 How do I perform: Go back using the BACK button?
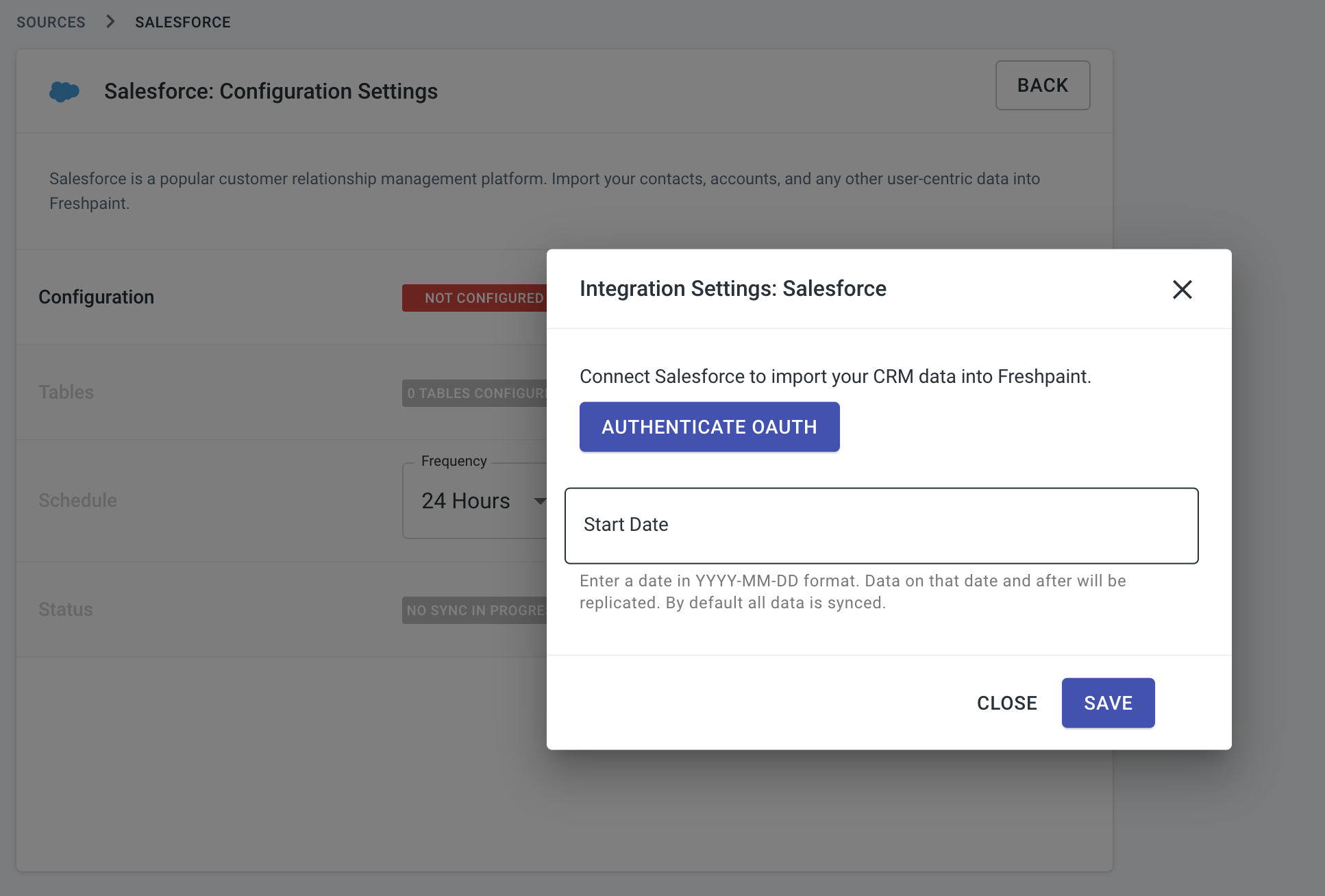click(x=1042, y=85)
